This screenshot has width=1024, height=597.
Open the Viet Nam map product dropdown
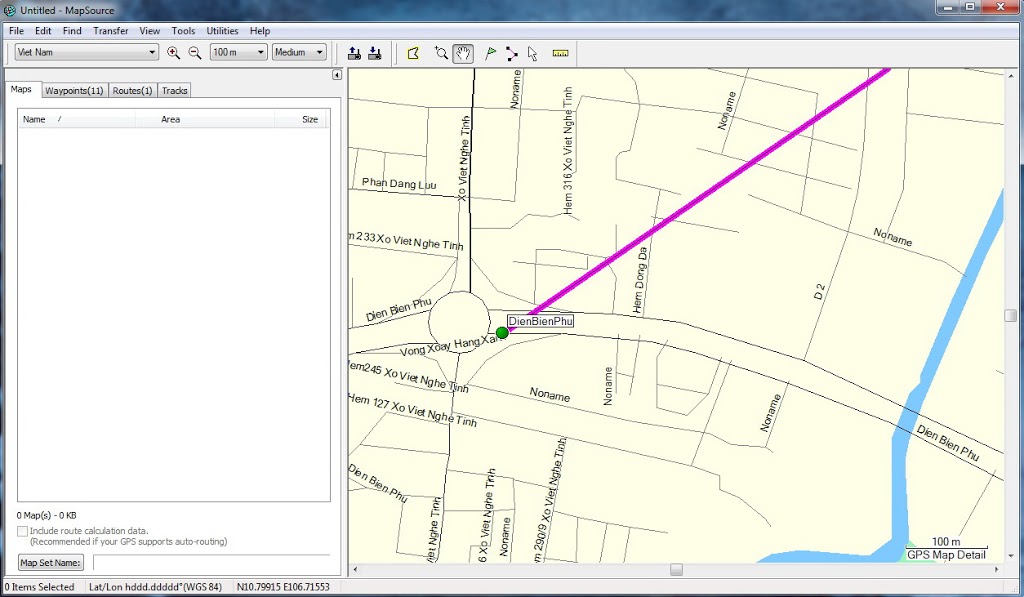[86, 52]
